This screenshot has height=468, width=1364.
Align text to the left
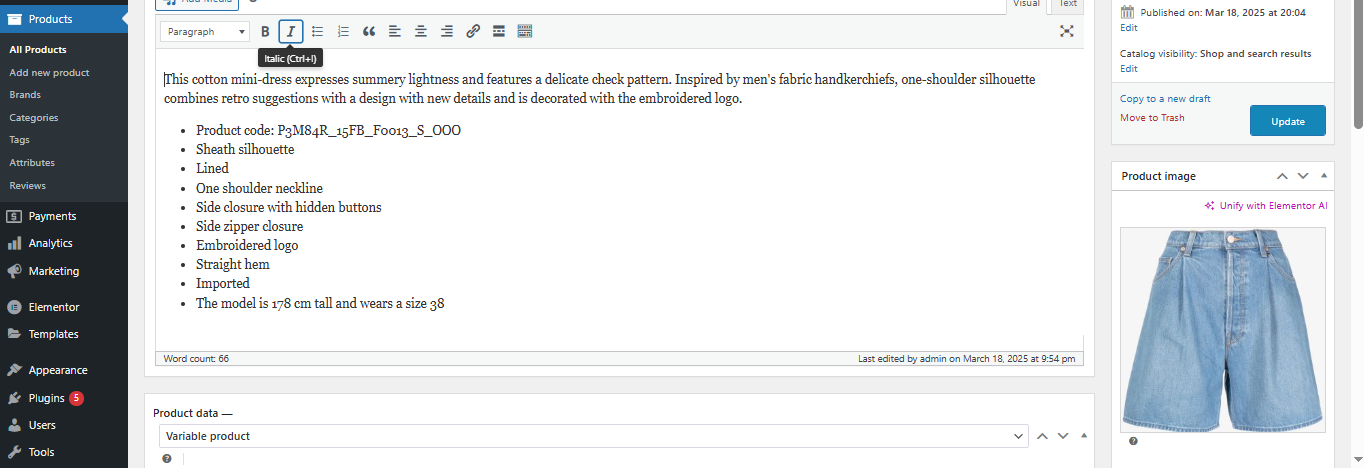(x=395, y=32)
